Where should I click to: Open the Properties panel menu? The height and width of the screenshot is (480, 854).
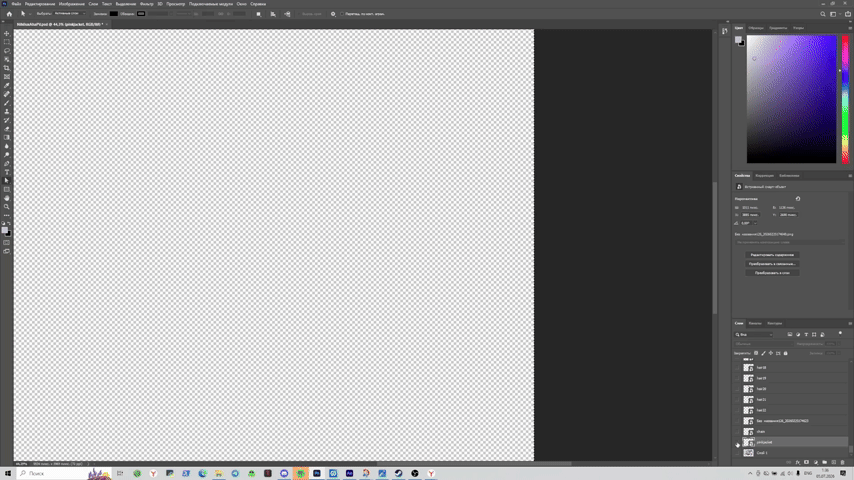(x=850, y=175)
